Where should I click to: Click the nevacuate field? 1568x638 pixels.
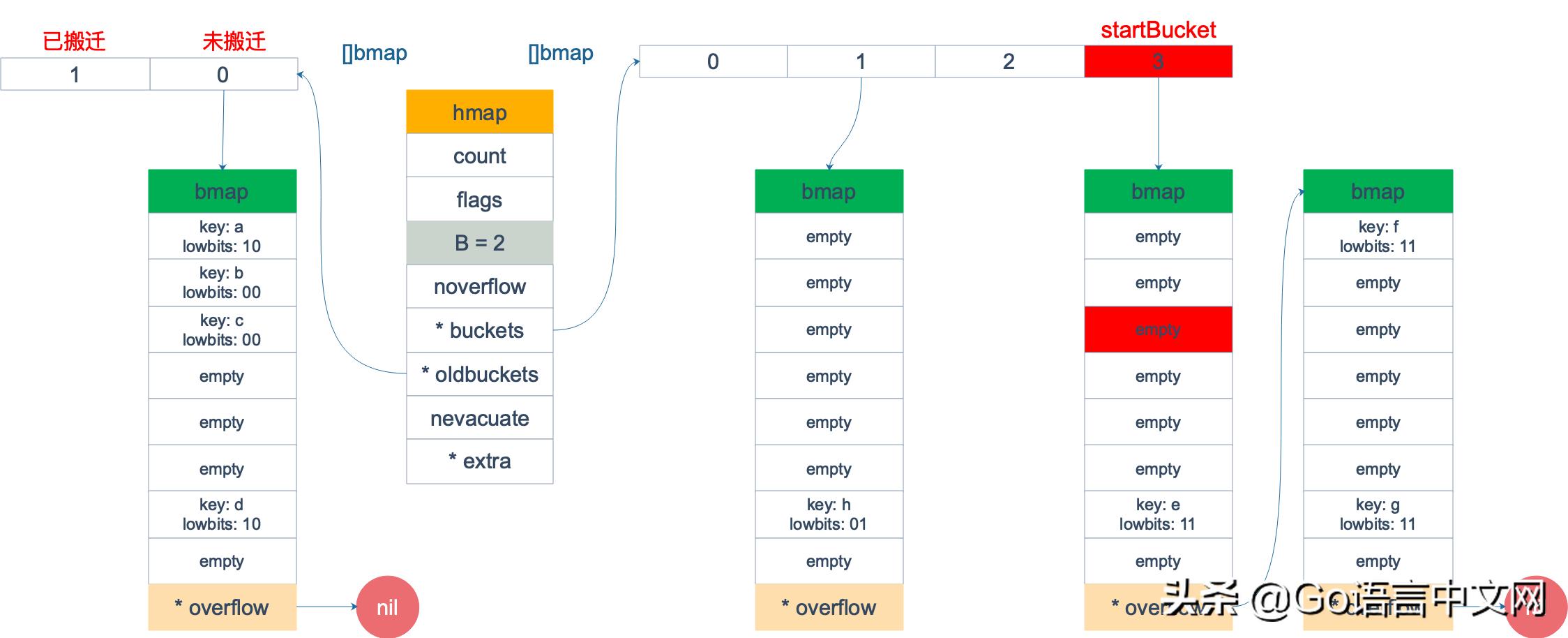point(480,418)
